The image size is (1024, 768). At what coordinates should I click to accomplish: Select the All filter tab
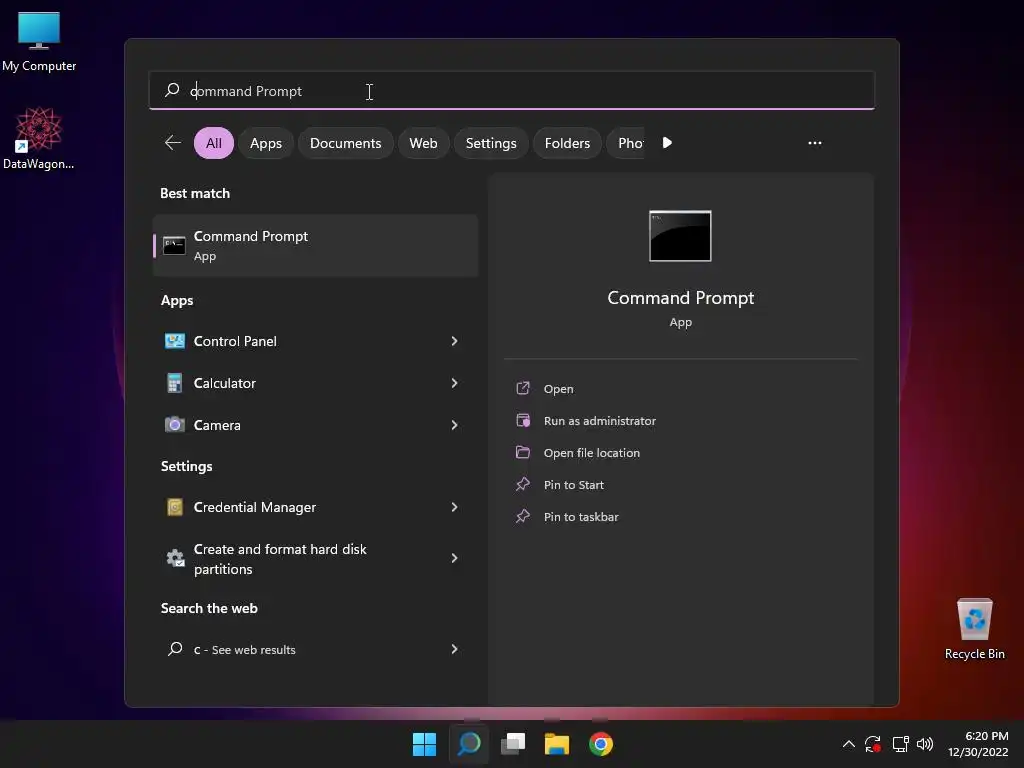(214, 143)
